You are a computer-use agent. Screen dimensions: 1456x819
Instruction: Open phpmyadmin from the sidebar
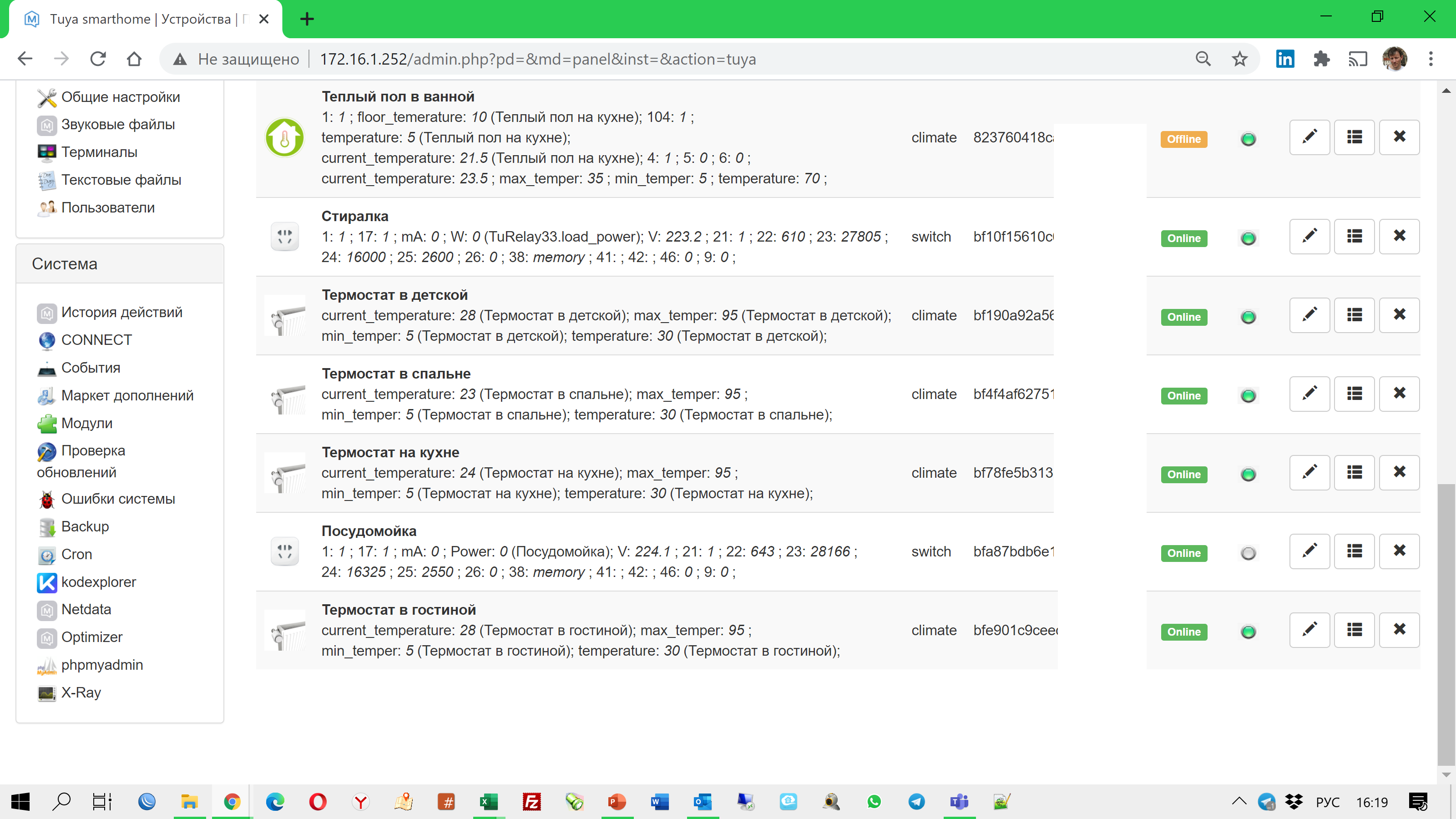[x=102, y=665]
